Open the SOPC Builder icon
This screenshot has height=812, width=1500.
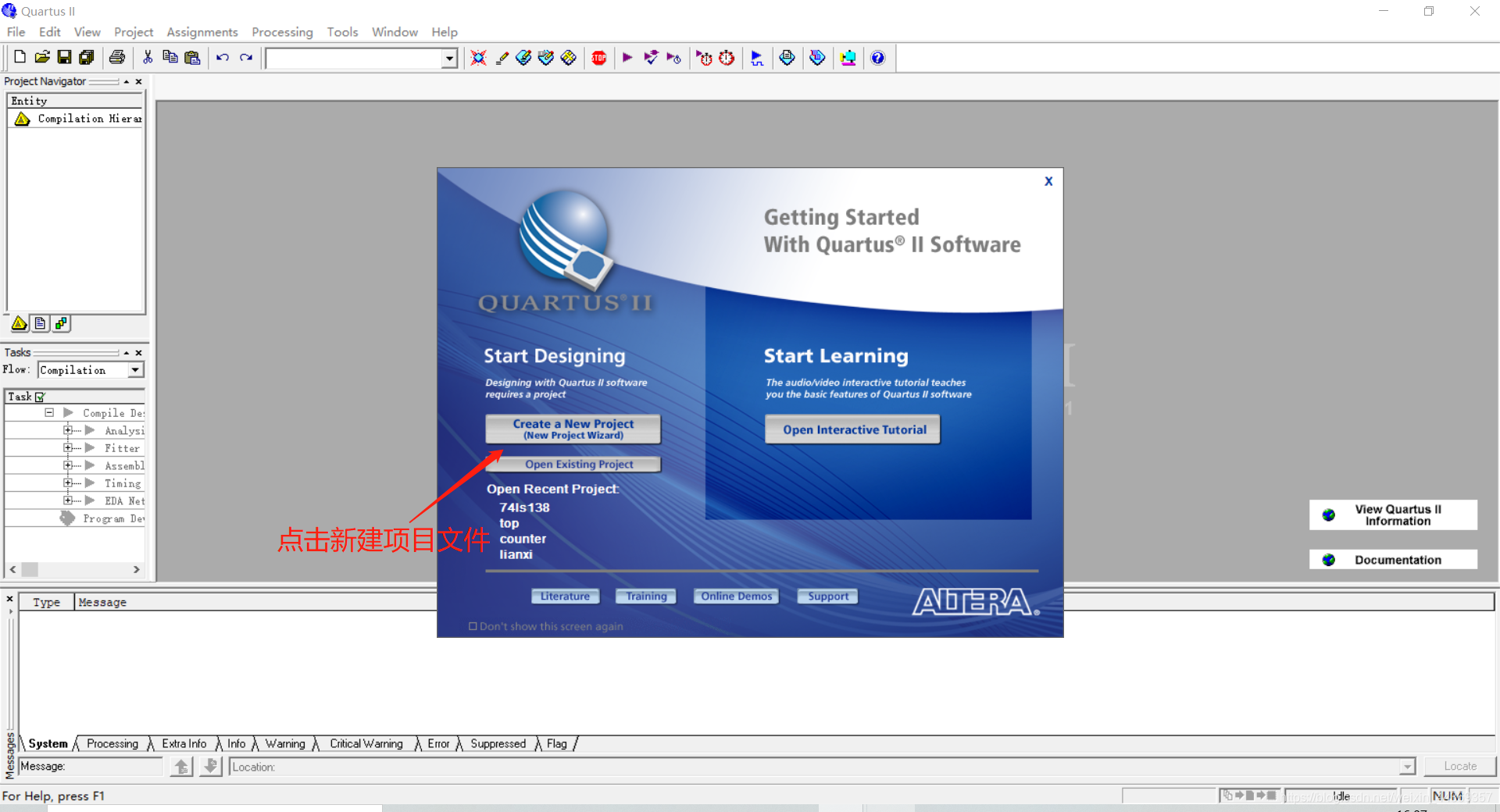point(848,58)
